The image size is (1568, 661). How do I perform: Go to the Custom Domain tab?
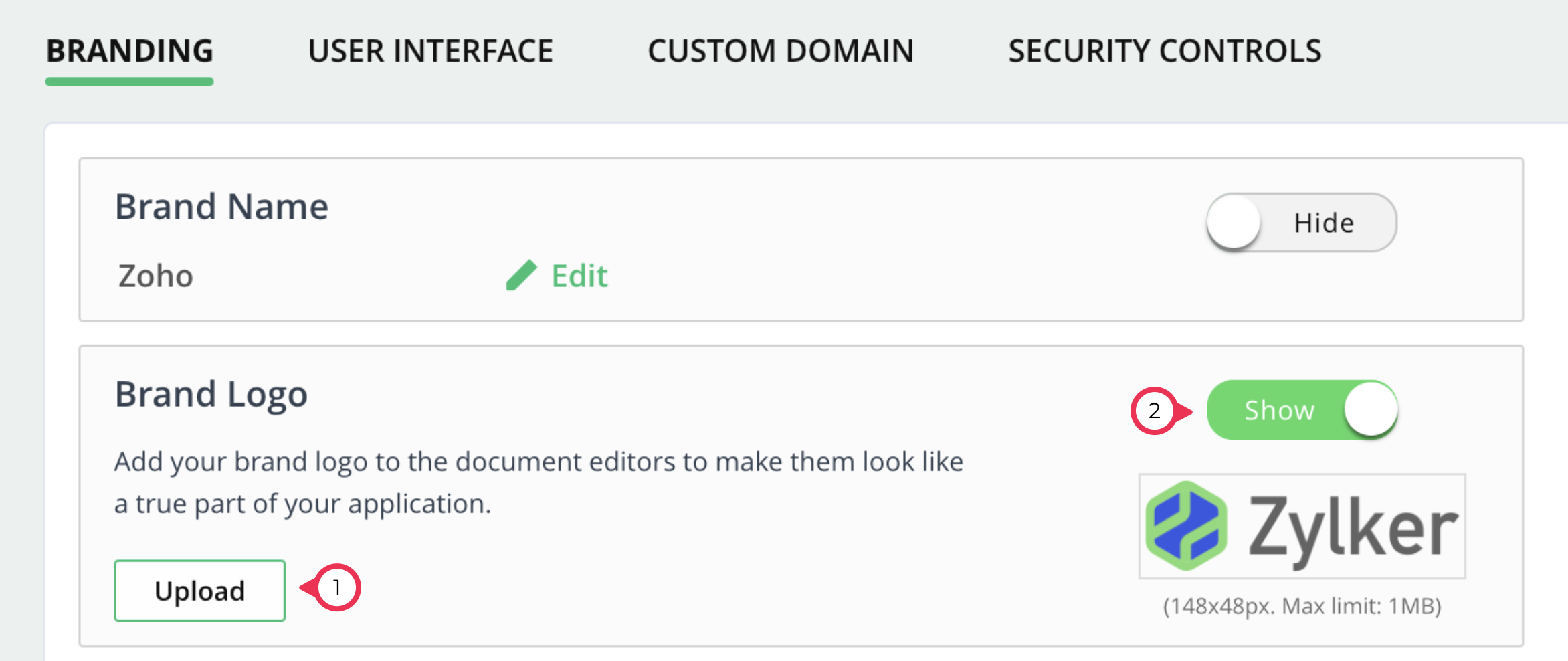point(781,52)
